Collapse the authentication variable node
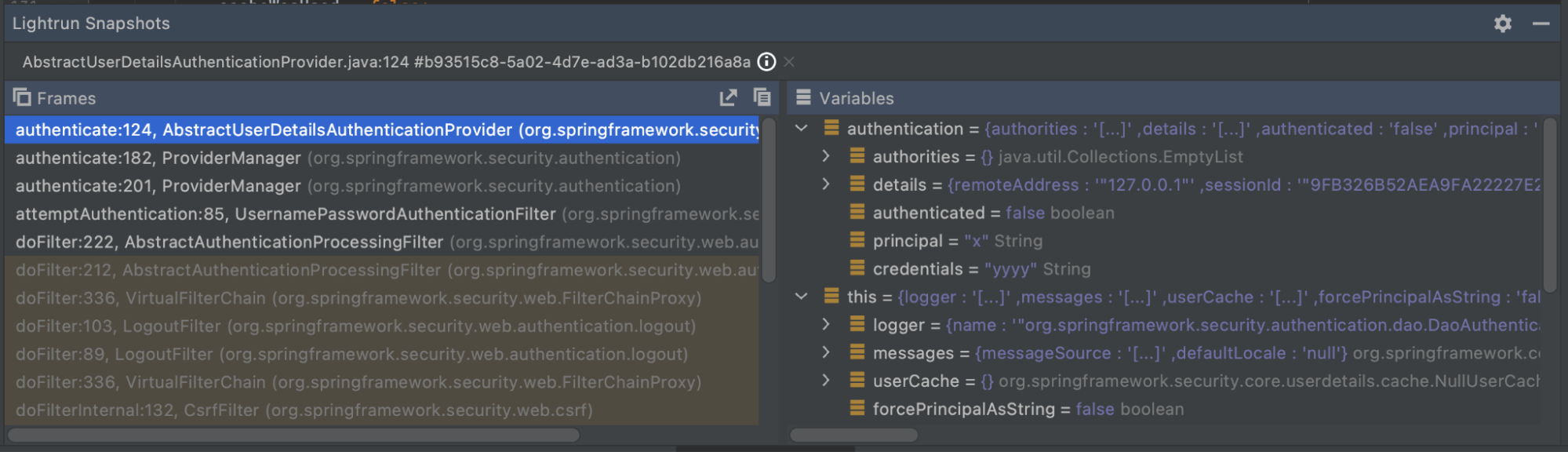Image resolution: width=1568 pixels, height=452 pixels. point(801,128)
